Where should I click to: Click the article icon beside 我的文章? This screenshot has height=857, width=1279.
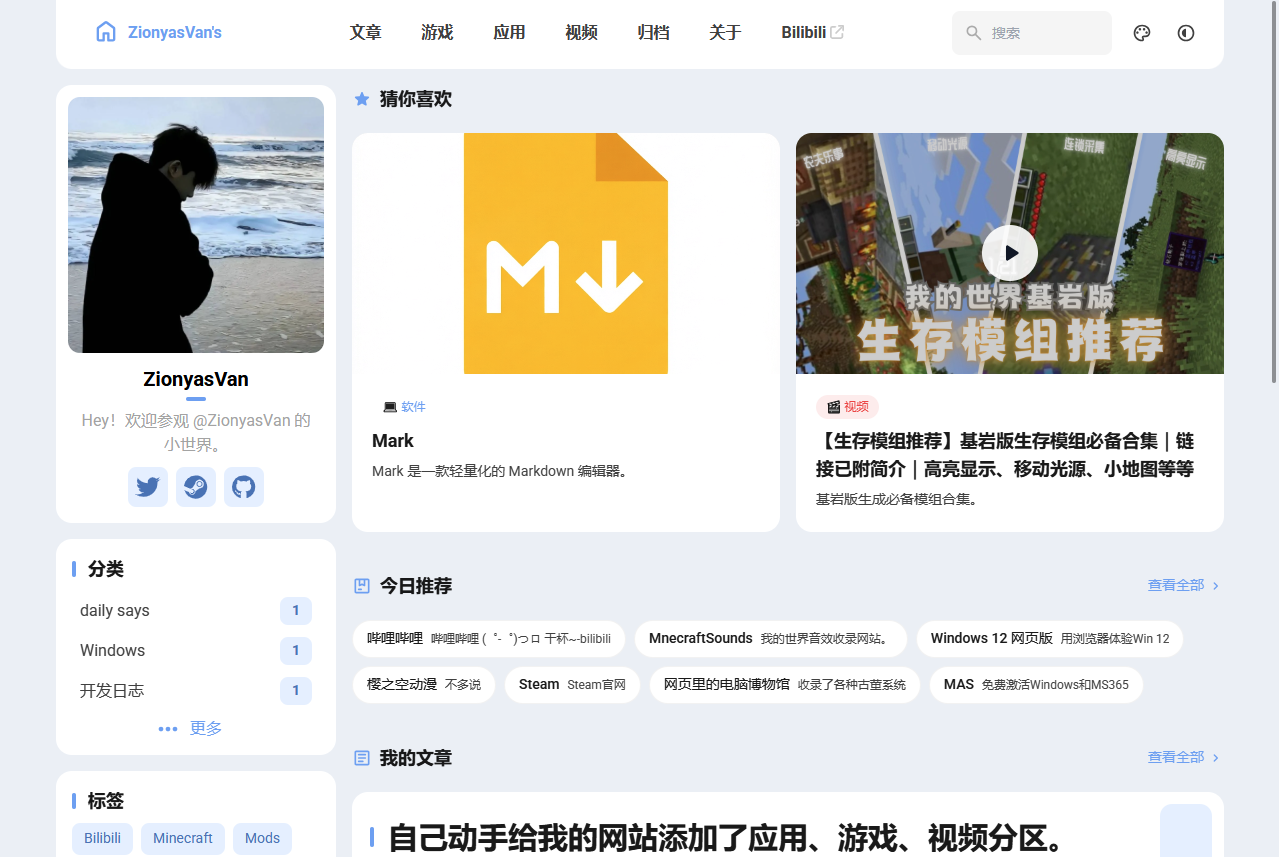[x=362, y=758]
